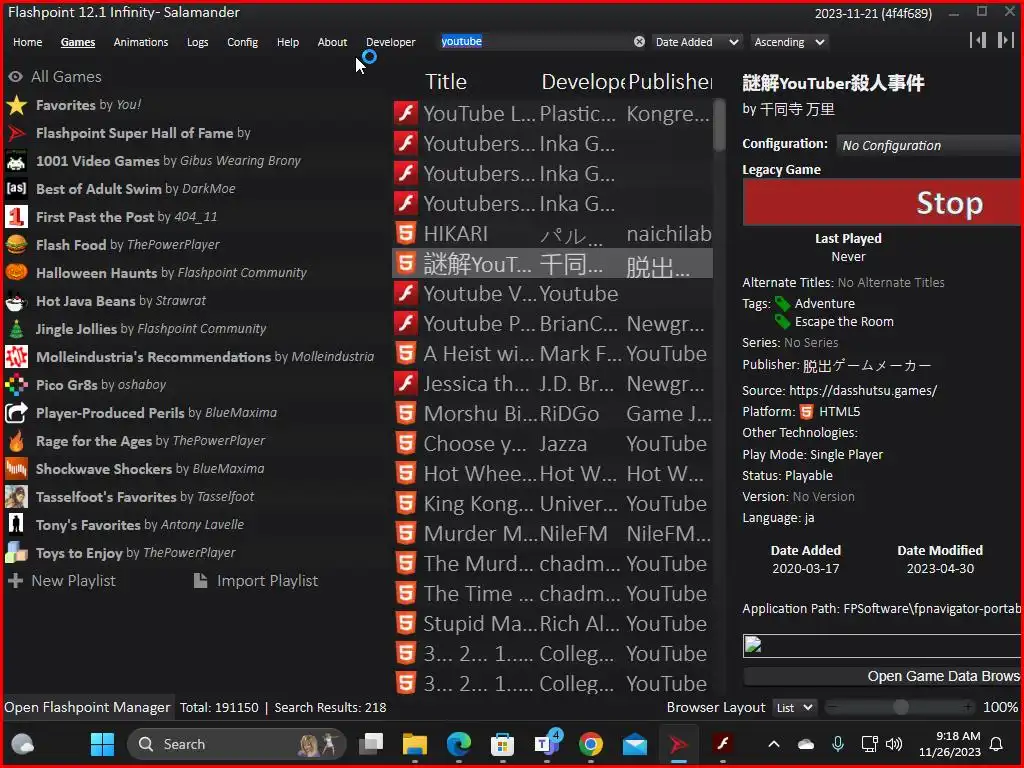Open the Animations tab

(x=140, y=42)
